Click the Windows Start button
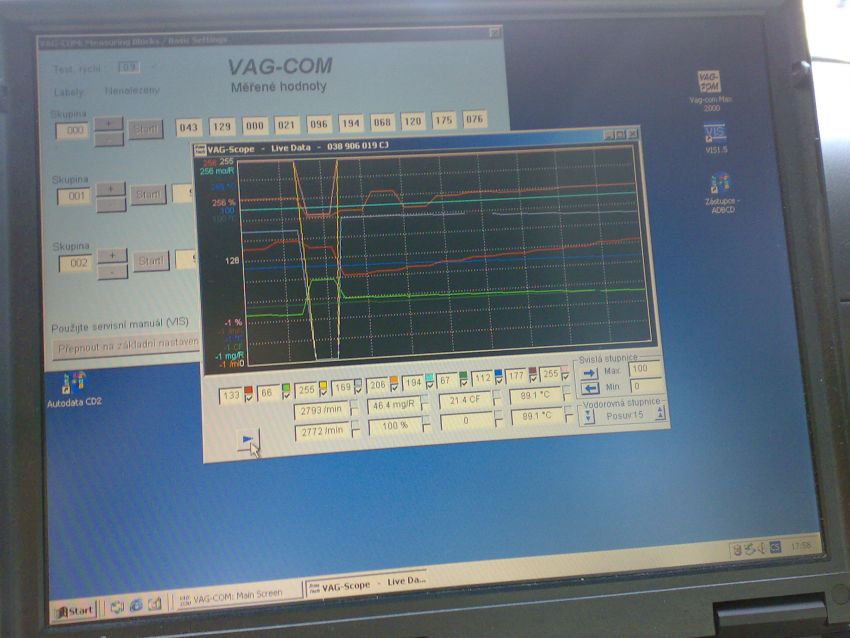The height and width of the screenshot is (638, 850). coord(75,611)
